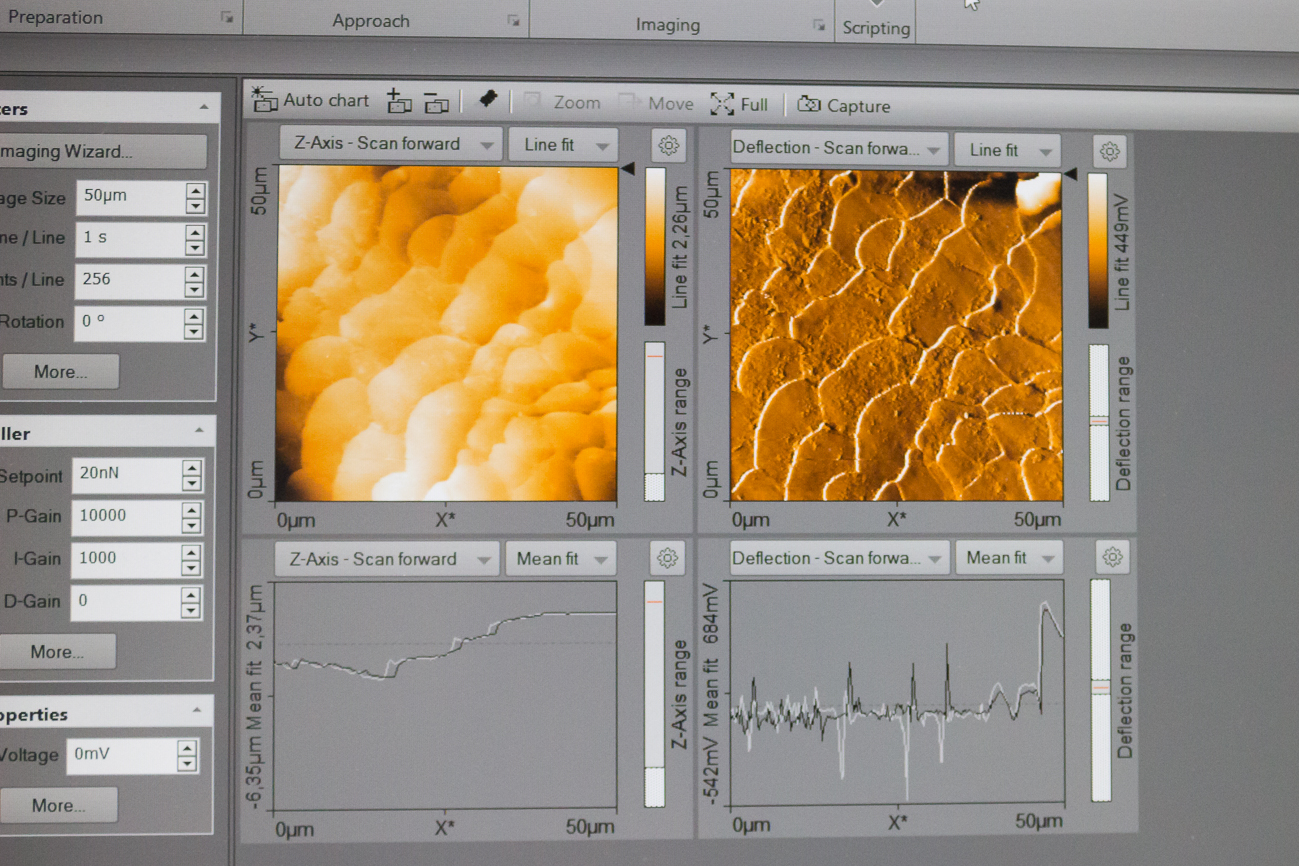Viewport: 1299px width, 866px height.
Task: Open gear settings of Z-Axis line chart
Action: [667, 558]
